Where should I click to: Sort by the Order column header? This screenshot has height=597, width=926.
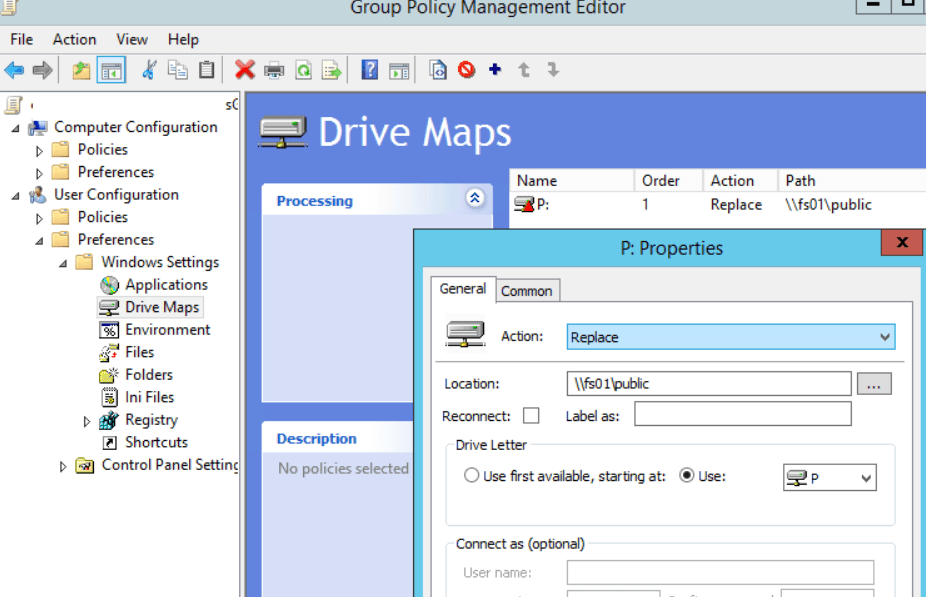pyautogui.click(x=669, y=181)
